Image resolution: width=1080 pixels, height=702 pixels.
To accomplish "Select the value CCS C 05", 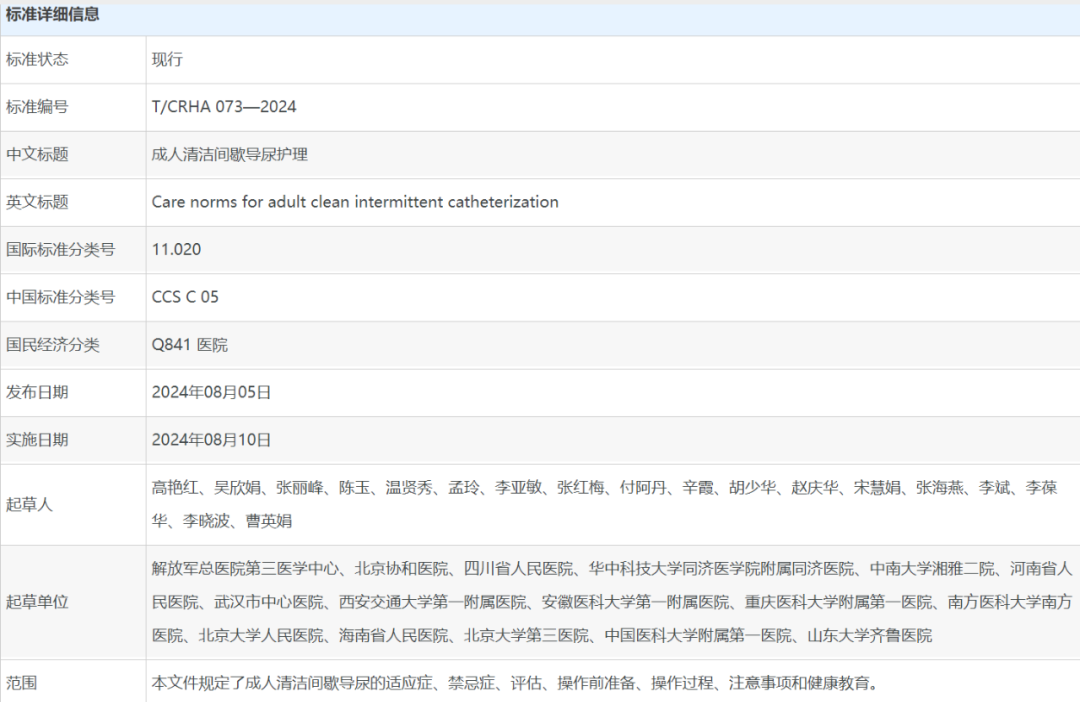I will click(185, 297).
